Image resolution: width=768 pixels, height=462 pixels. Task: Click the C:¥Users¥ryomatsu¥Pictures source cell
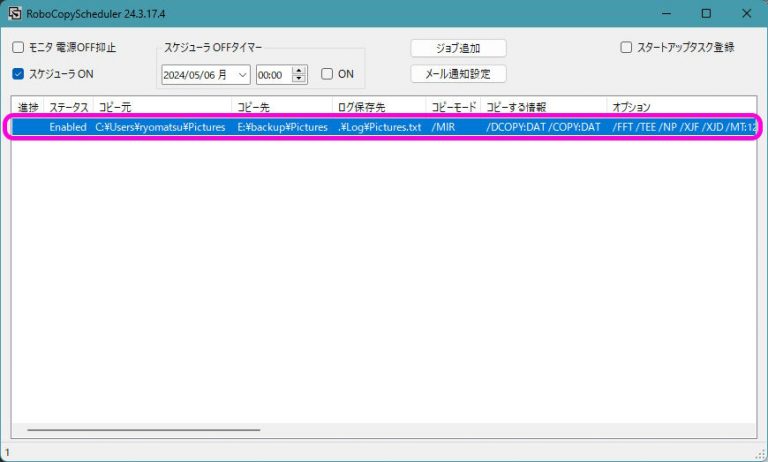pos(160,127)
